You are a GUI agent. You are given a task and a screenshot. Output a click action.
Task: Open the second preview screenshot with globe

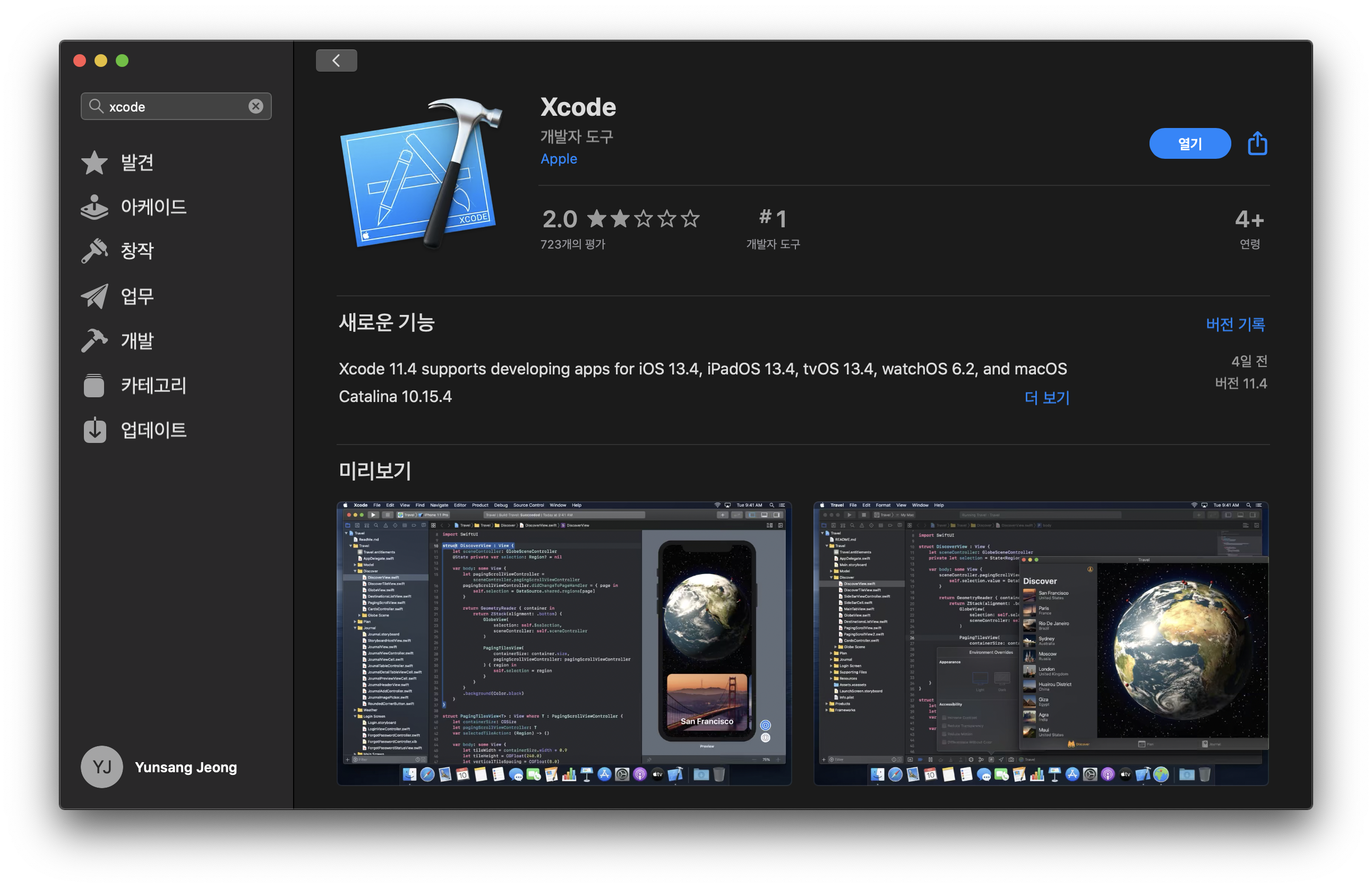pyautogui.click(x=1040, y=643)
